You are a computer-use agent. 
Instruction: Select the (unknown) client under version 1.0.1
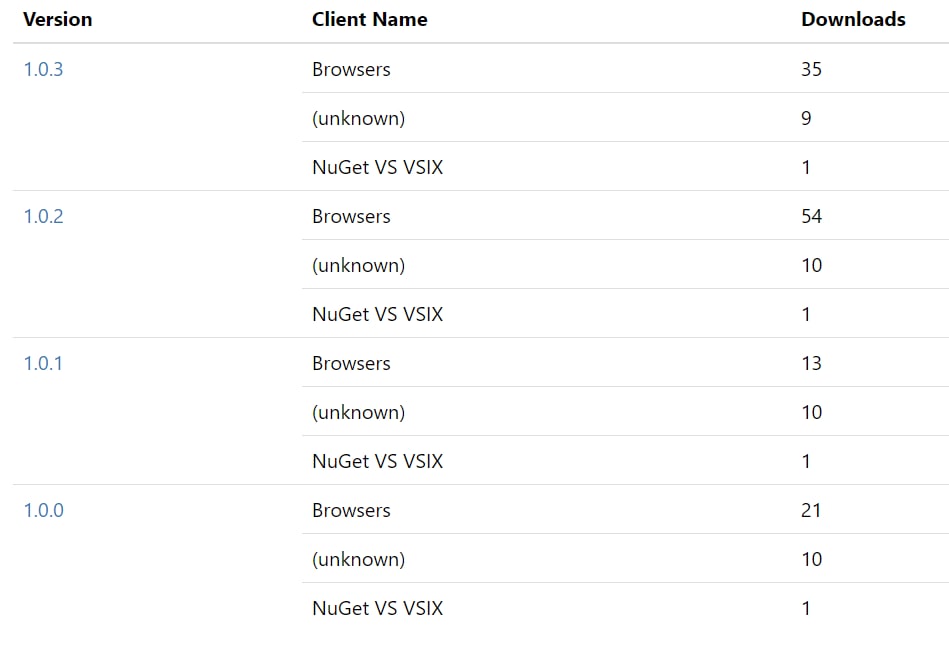coord(358,413)
